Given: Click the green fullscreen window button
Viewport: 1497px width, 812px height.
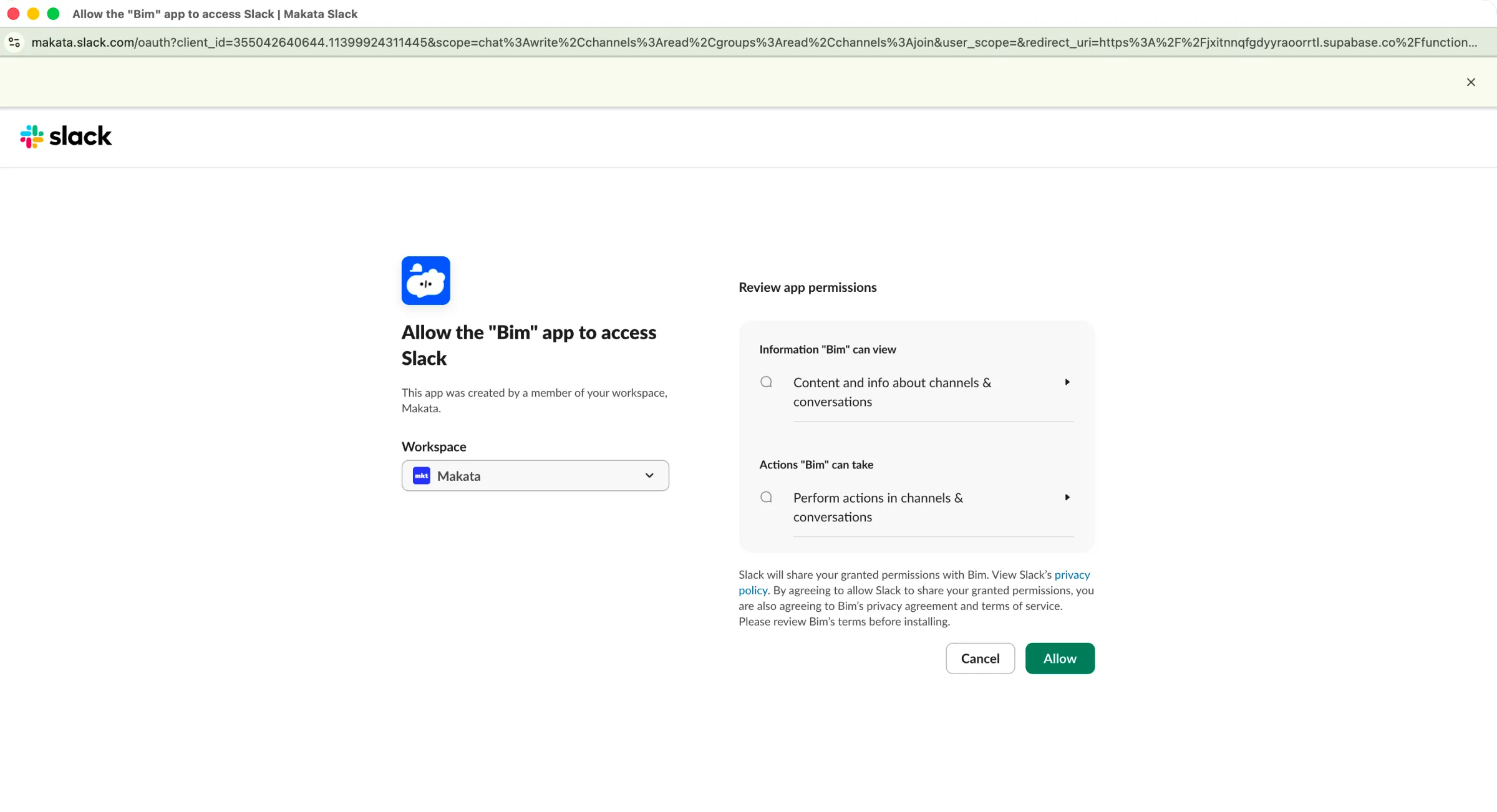Looking at the screenshot, I should [x=53, y=14].
